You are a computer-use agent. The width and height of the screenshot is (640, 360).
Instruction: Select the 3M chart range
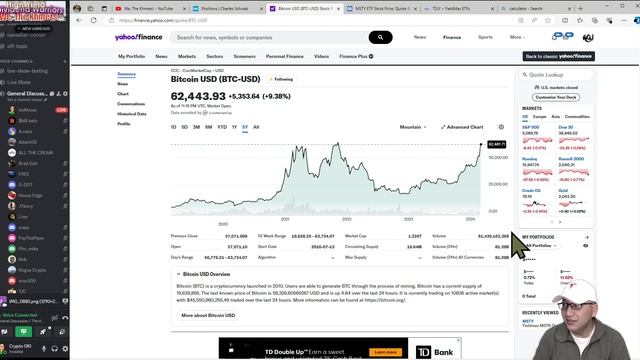(196, 127)
